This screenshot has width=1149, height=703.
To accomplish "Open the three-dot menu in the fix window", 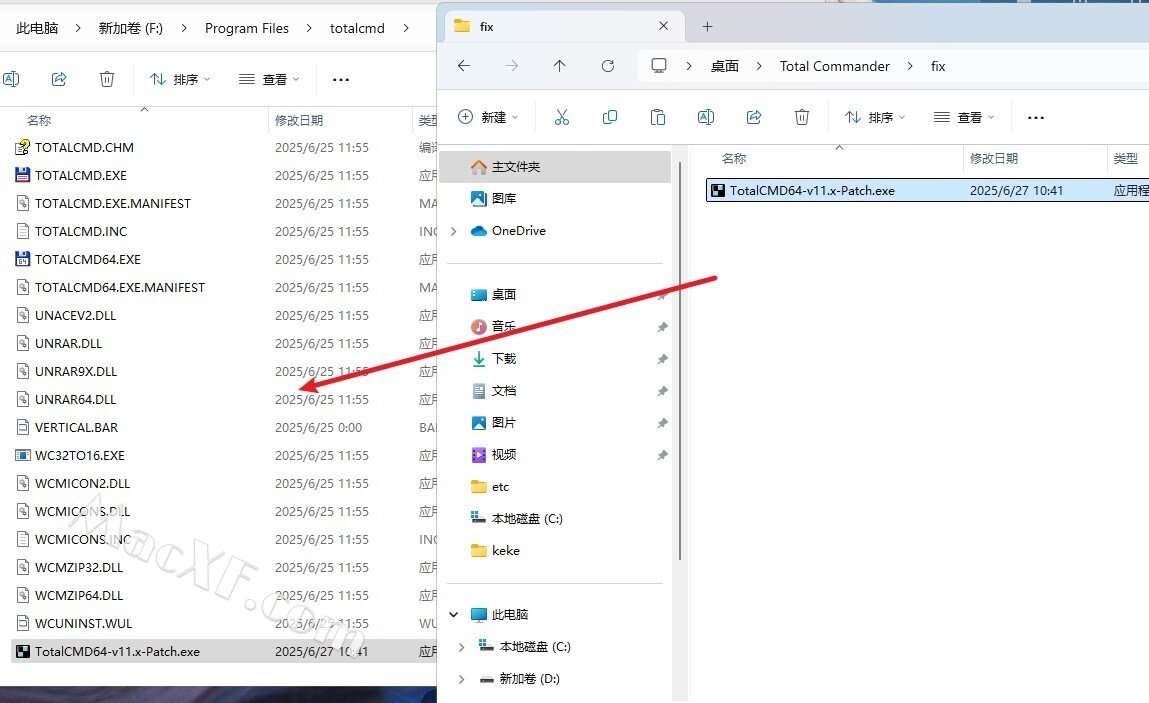I will [x=1035, y=118].
